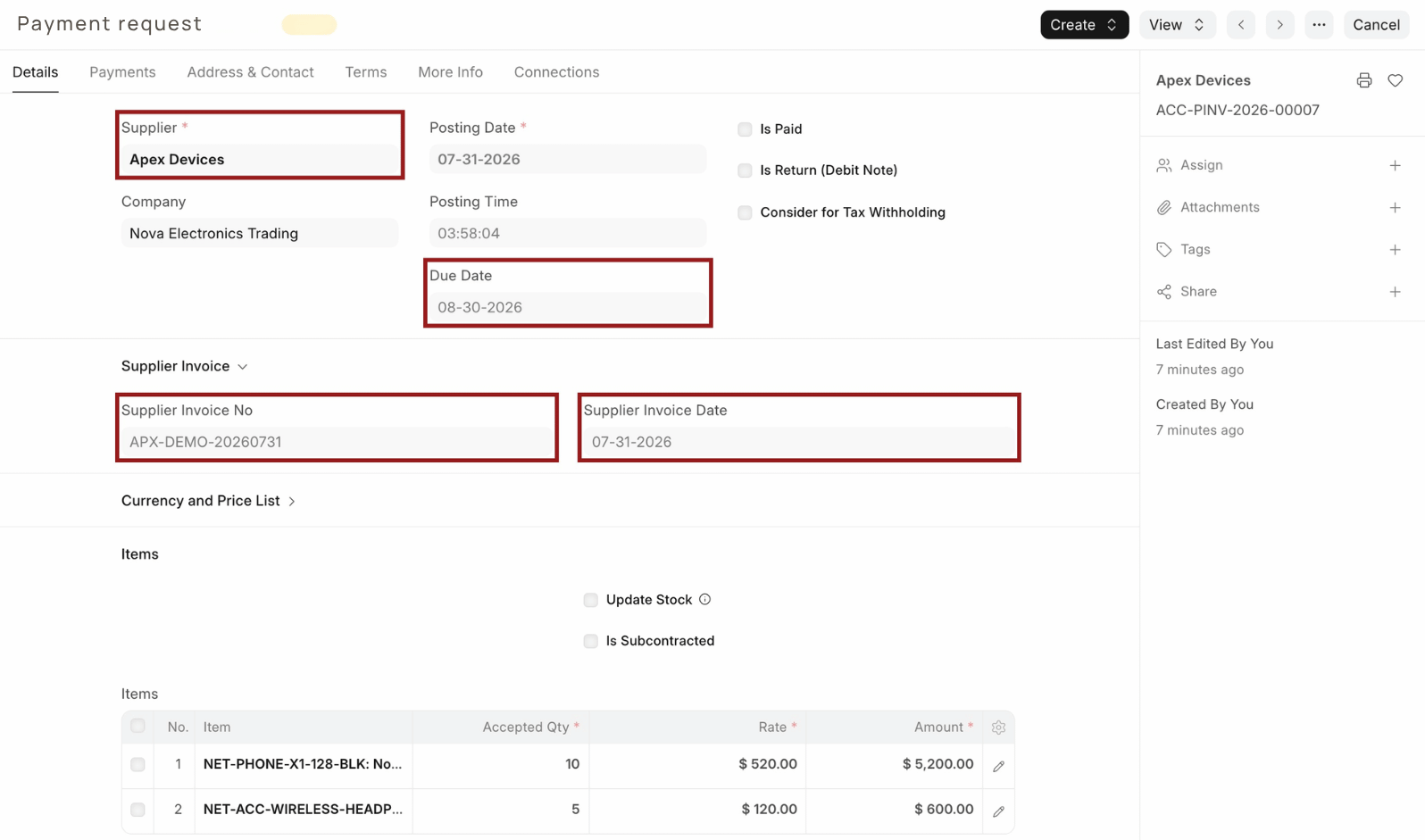
Task: Edit row 2 with pencil icon
Action: click(x=998, y=811)
